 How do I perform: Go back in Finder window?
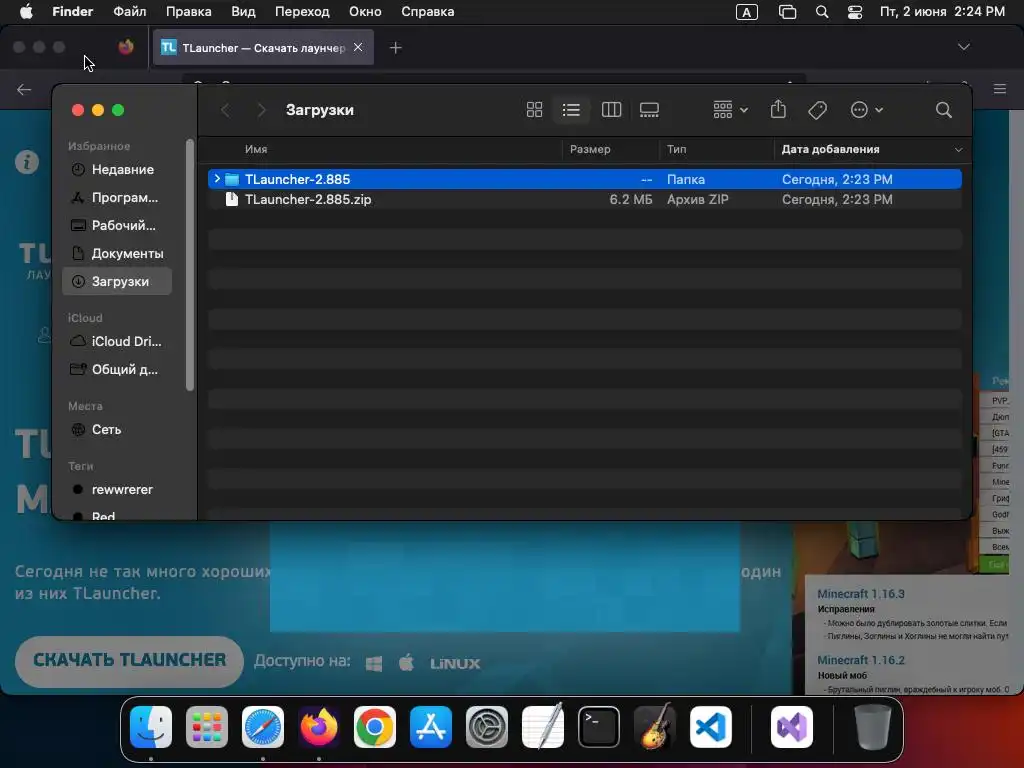226,110
